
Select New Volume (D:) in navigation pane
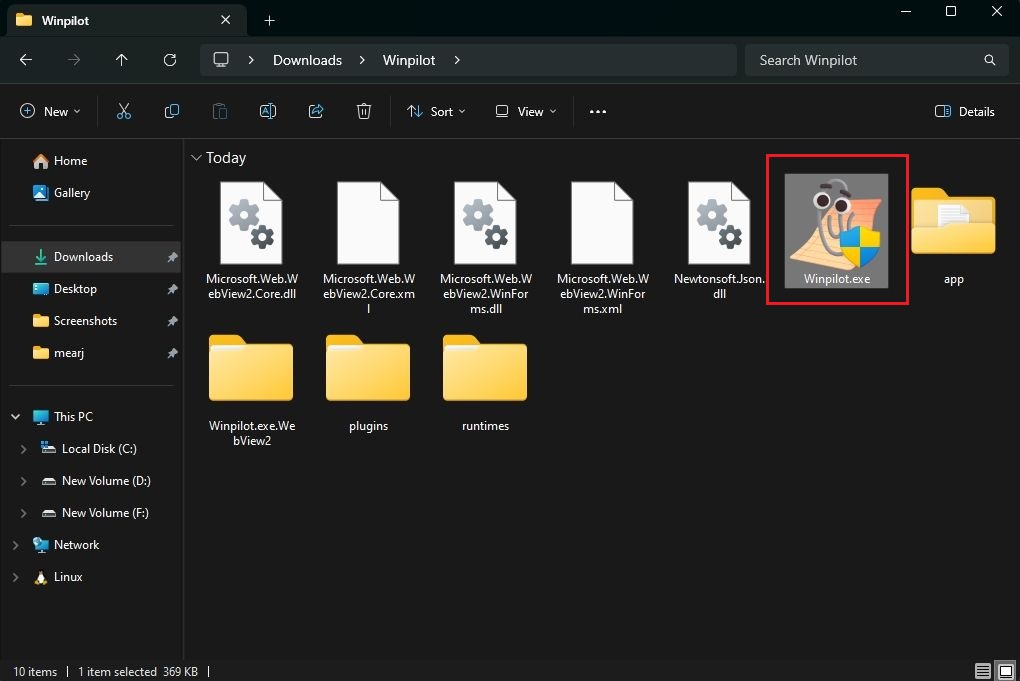[106, 481]
